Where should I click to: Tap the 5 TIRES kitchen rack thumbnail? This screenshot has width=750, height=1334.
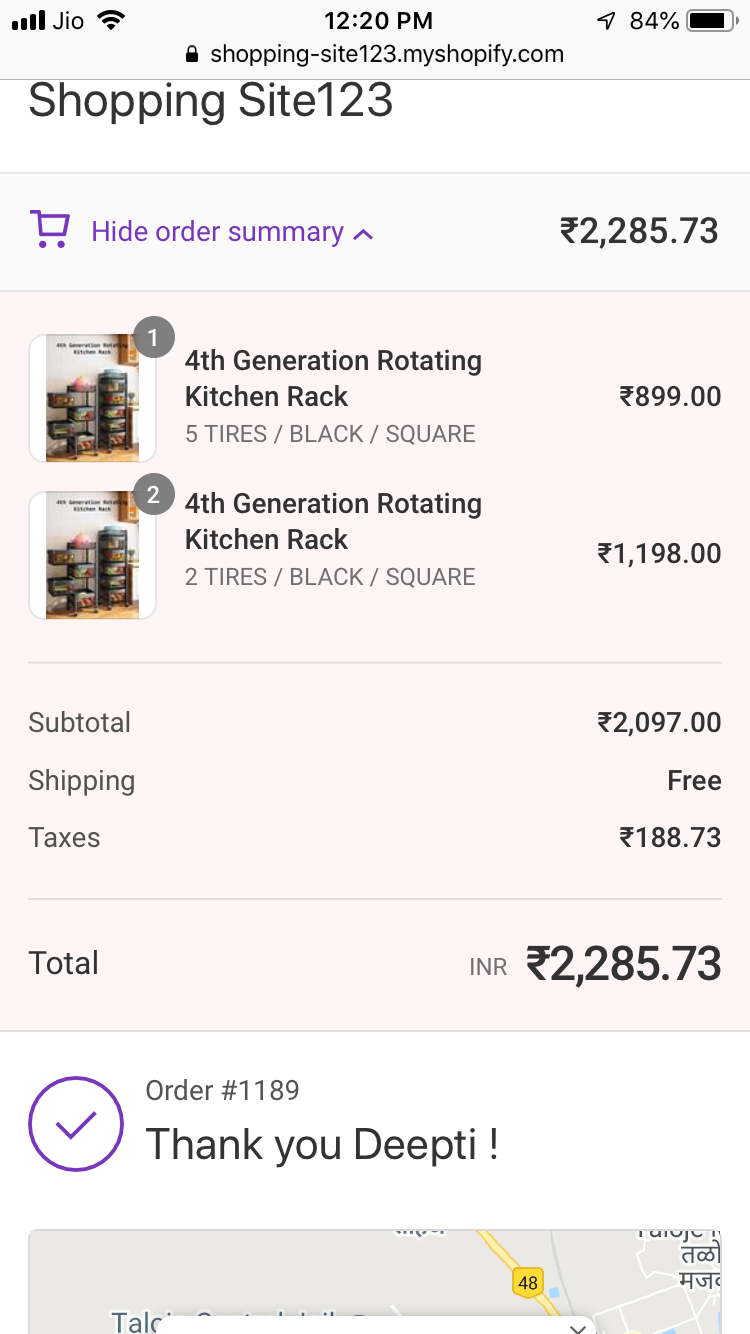[x=92, y=398]
